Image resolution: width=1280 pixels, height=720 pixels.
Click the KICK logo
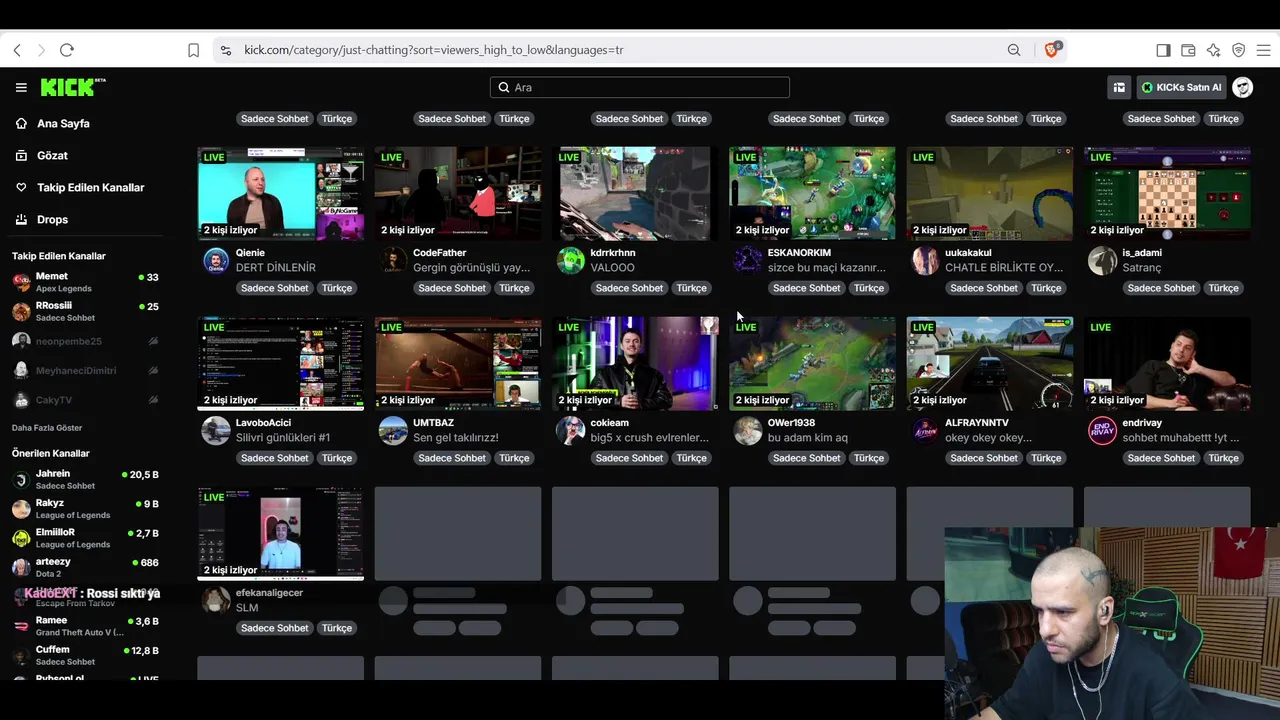[73, 87]
